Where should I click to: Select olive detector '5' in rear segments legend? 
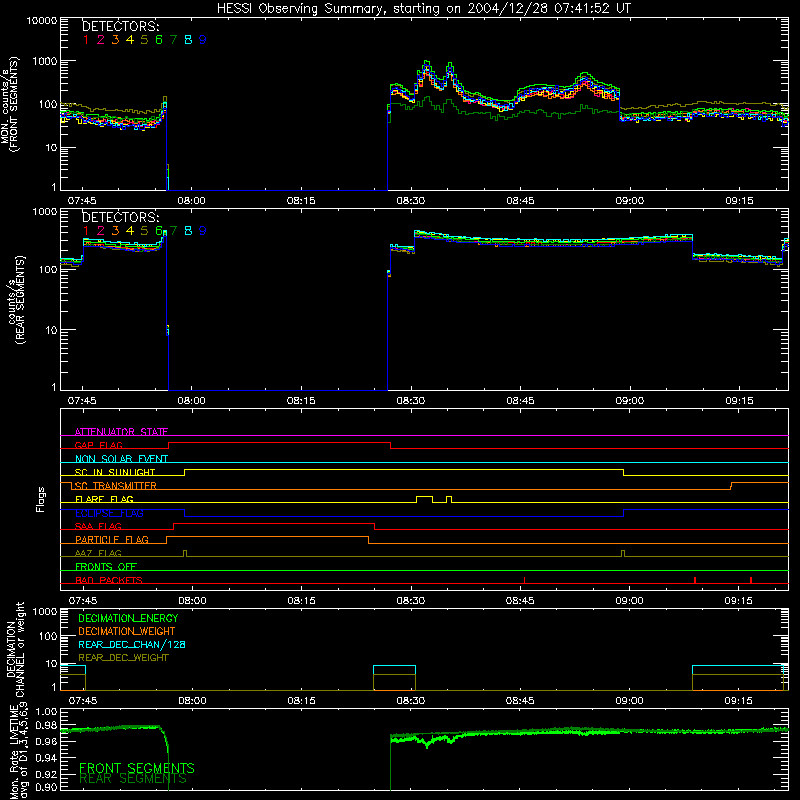pyautogui.click(x=144, y=231)
